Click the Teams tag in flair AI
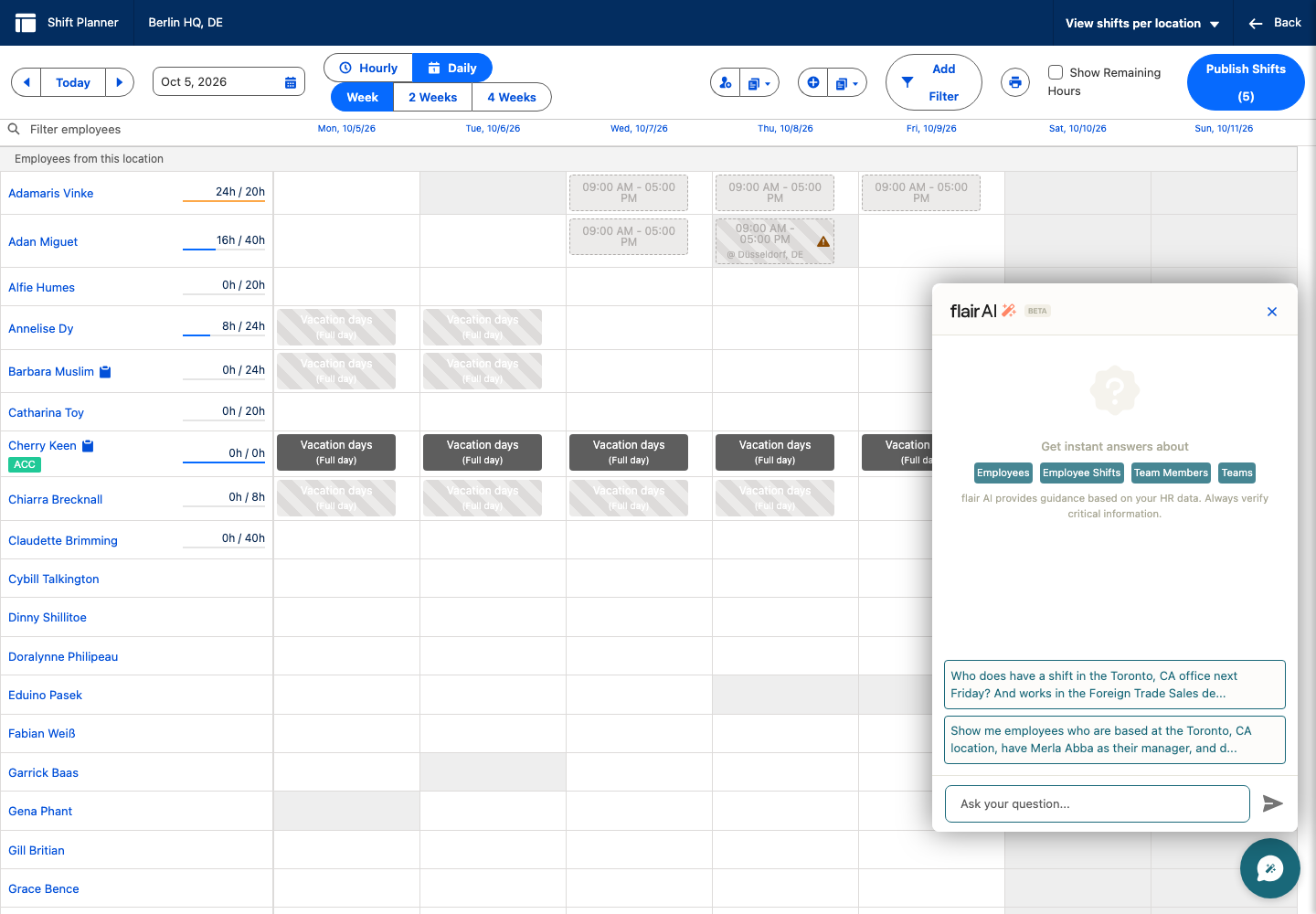 click(1237, 473)
